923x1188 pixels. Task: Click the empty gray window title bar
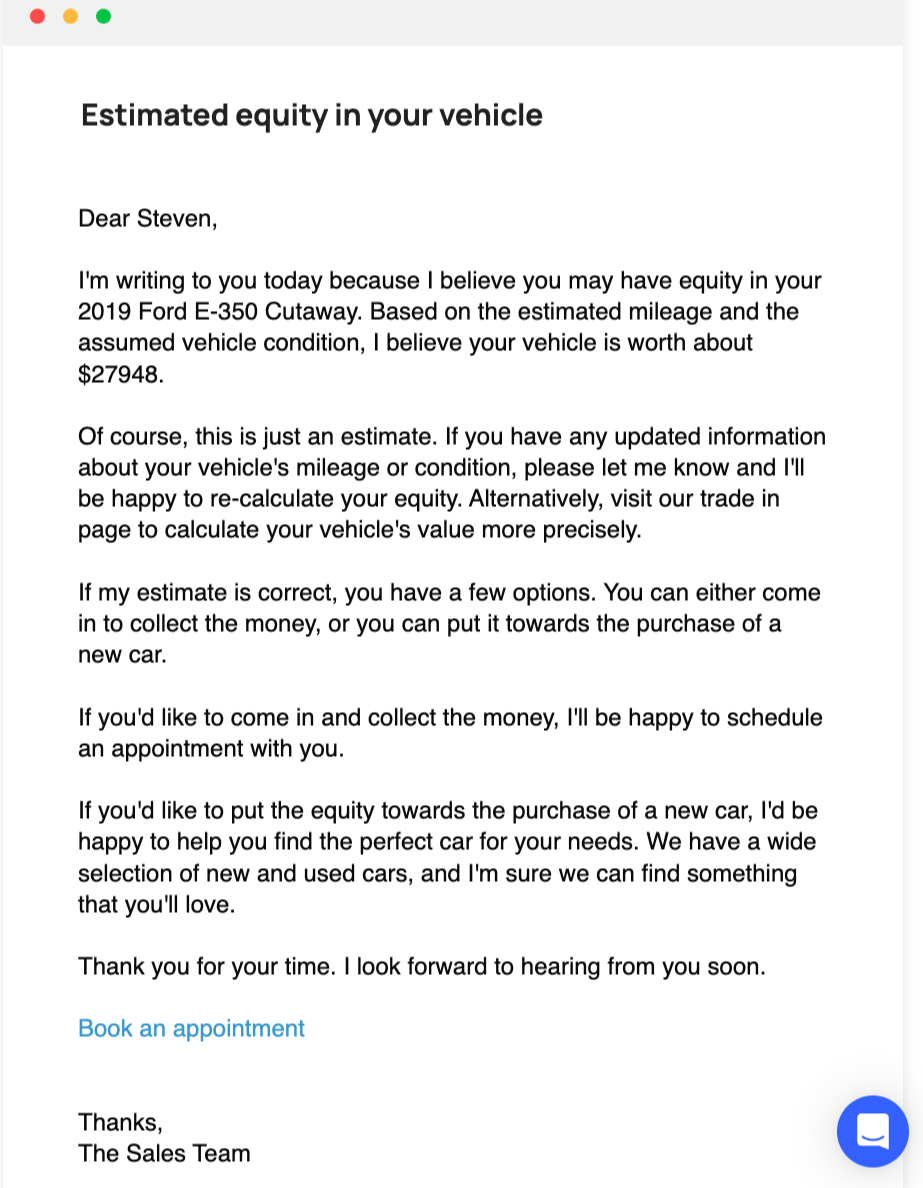[x=500, y=18]
